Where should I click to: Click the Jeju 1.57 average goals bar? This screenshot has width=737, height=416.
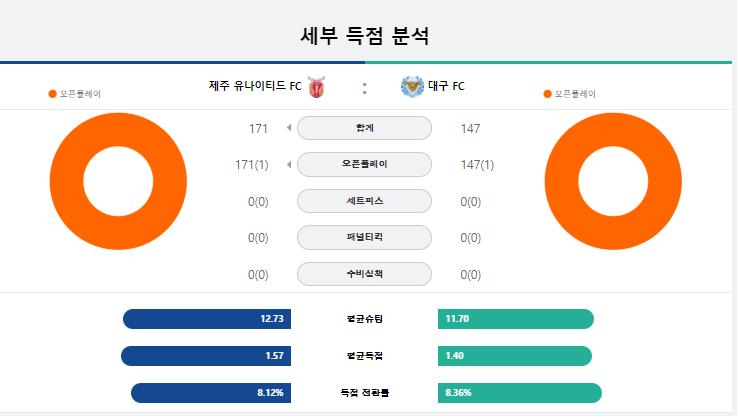(206, 356)
